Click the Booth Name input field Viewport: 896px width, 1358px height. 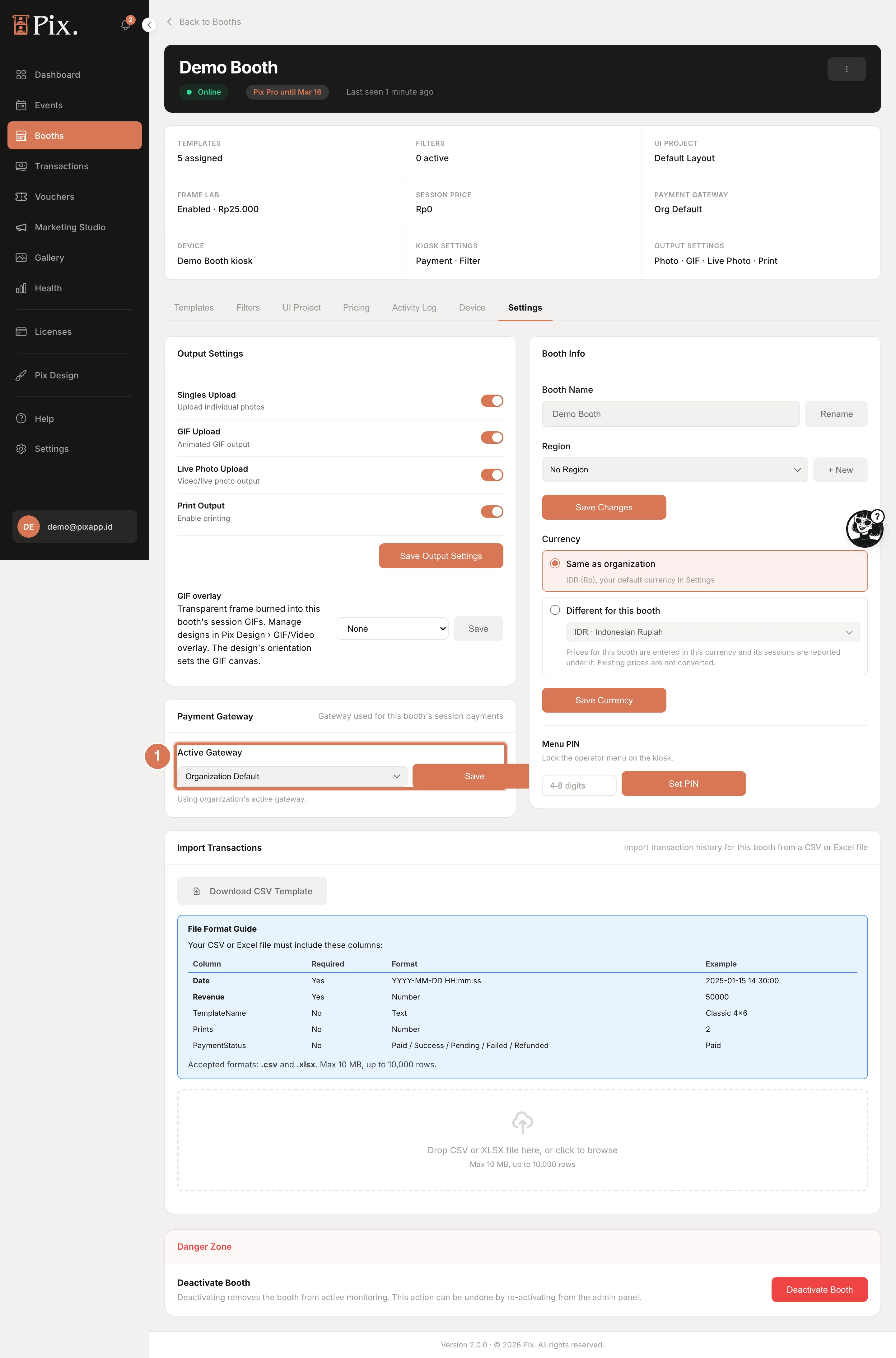tap(670, 414)
